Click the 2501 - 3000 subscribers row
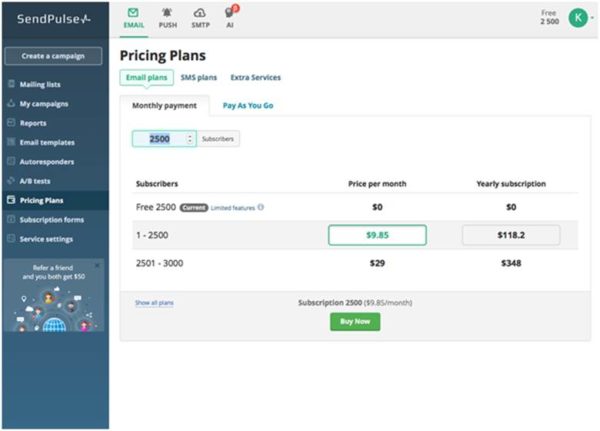Screen dimensions: 600x431 pos(355,263)
